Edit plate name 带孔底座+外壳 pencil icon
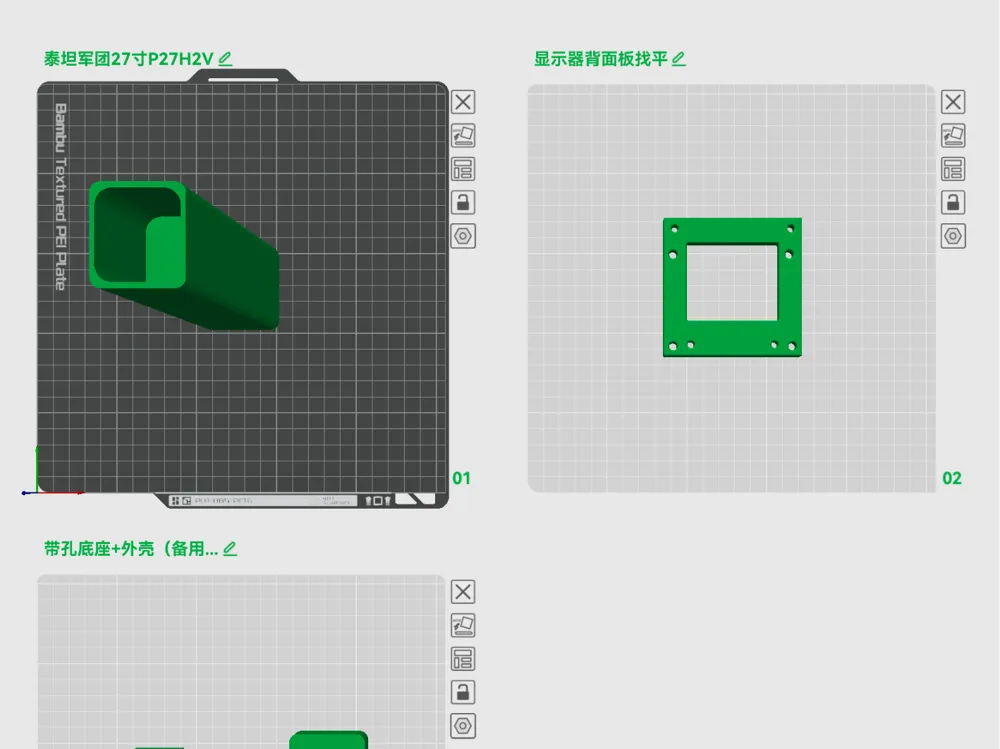Image resolution: width=1000 pixels, height=749 pixels. [230, 549]
